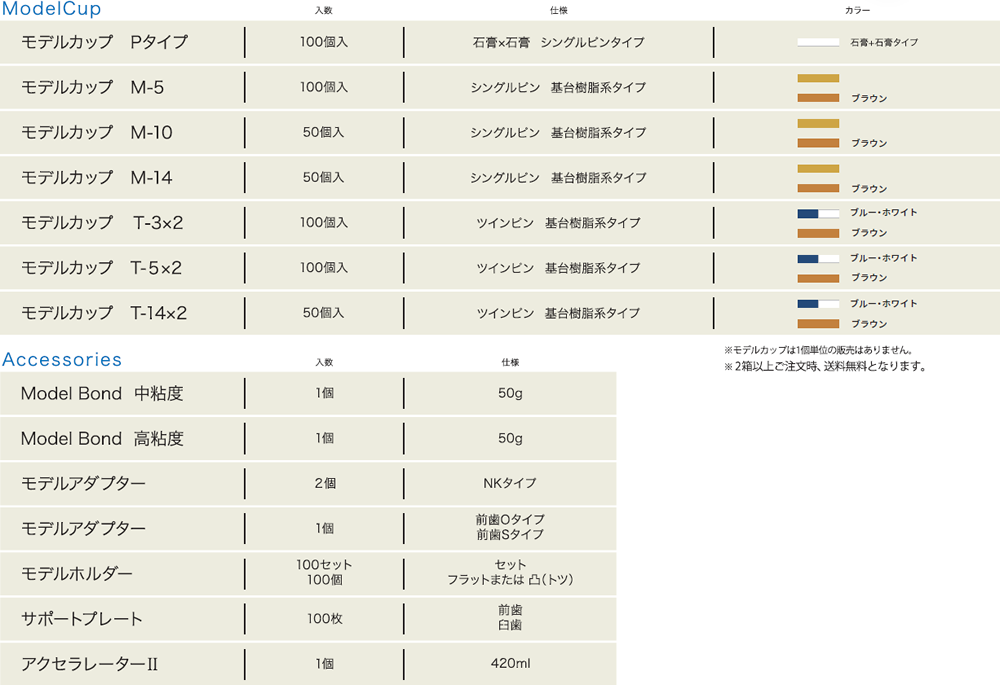The height and width of the screenshot is (685, 1000).
Task: Select the サポートプレート product name
Action: click(82, 619)
